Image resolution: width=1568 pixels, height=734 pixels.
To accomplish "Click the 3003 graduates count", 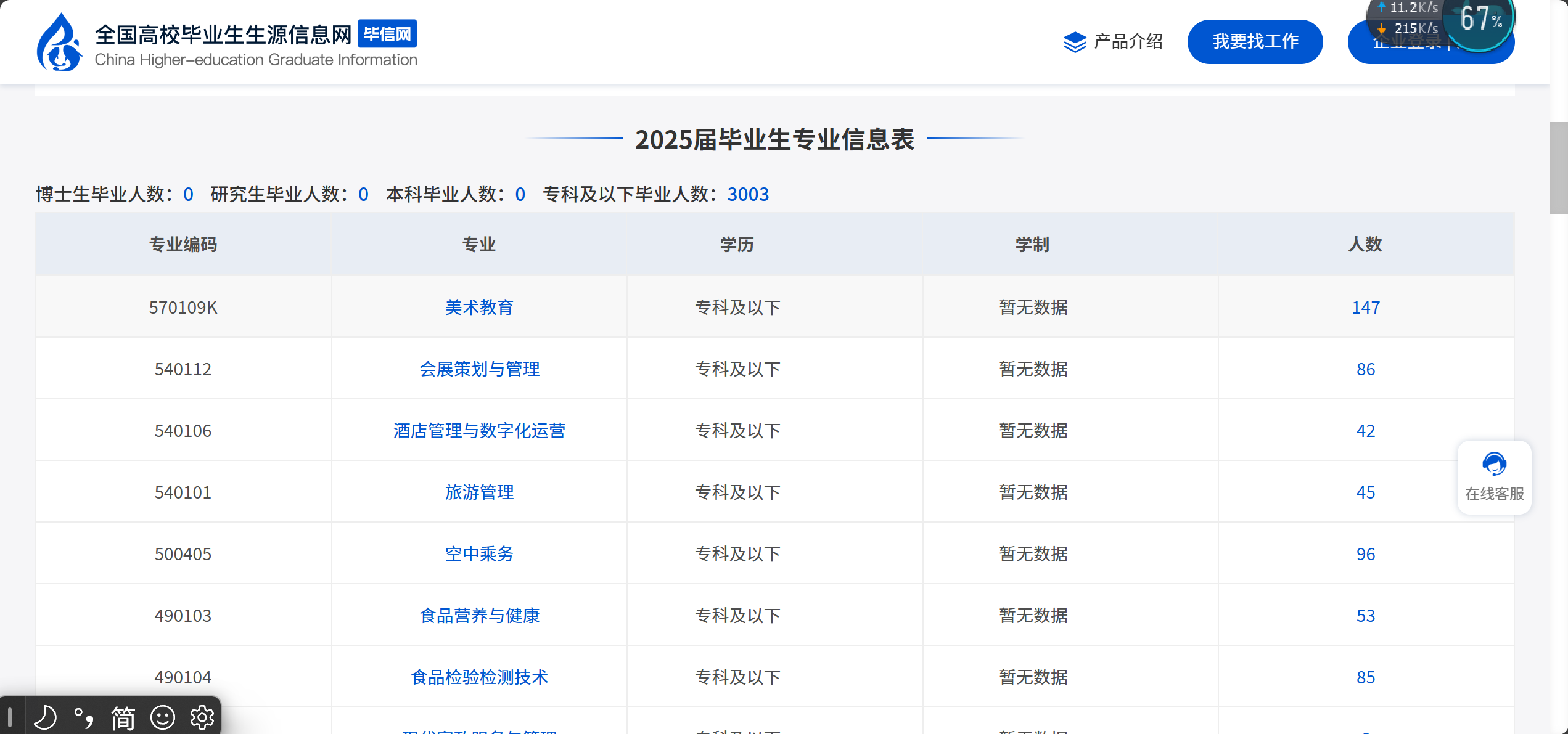I will tap(748, 194).
